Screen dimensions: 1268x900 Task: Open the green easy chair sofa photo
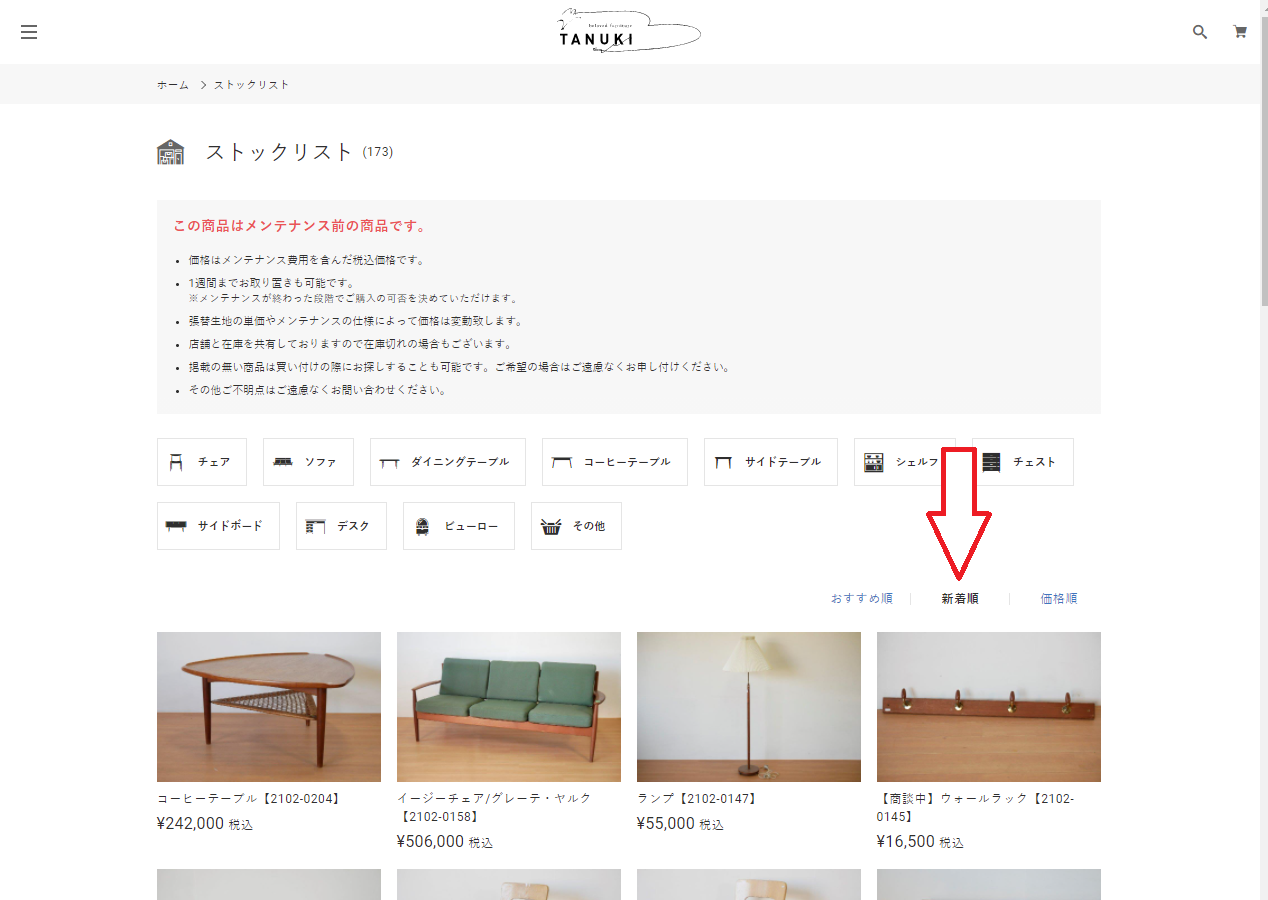click(508, 706)
